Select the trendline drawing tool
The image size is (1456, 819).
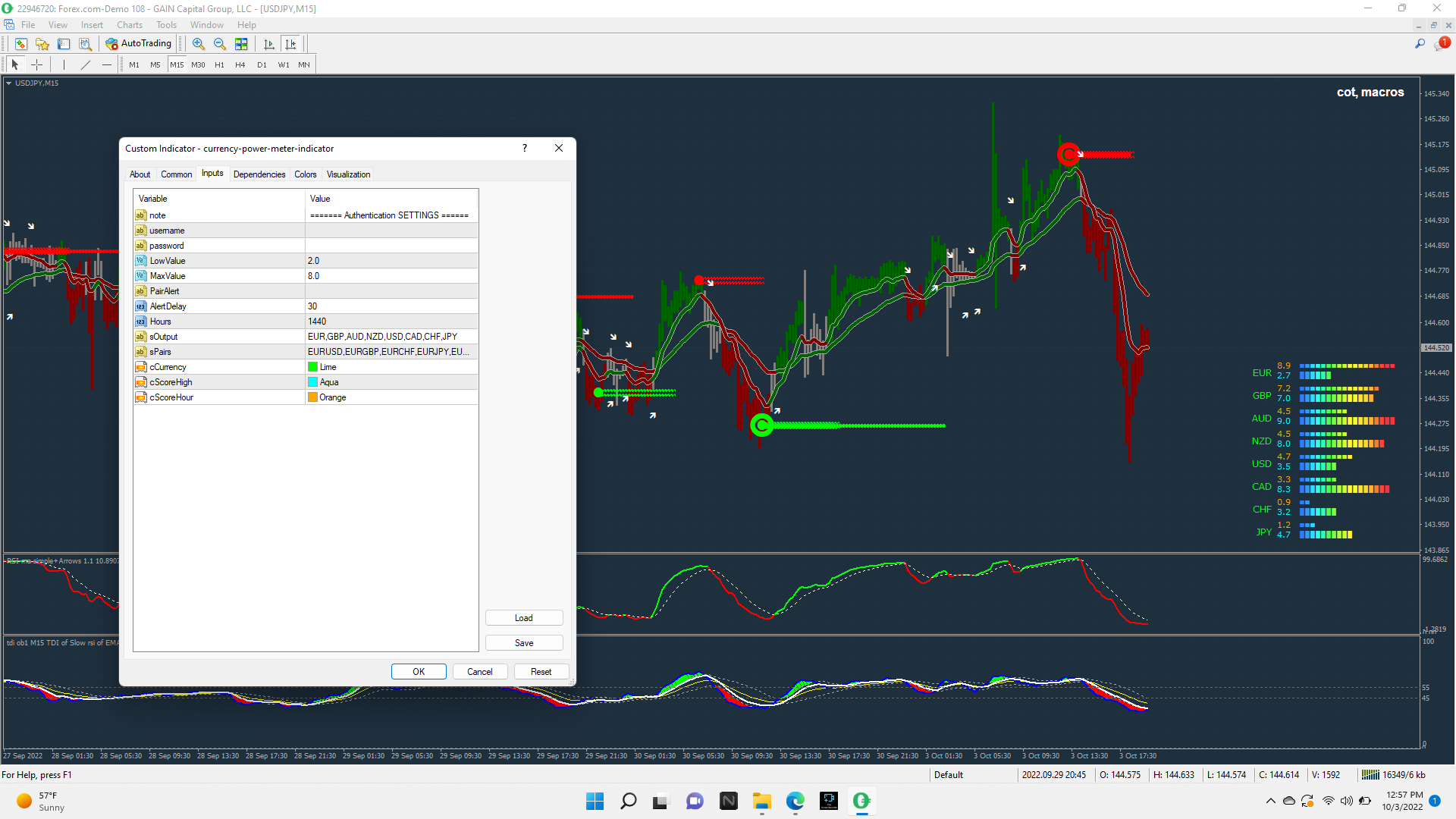coord(86,65)
